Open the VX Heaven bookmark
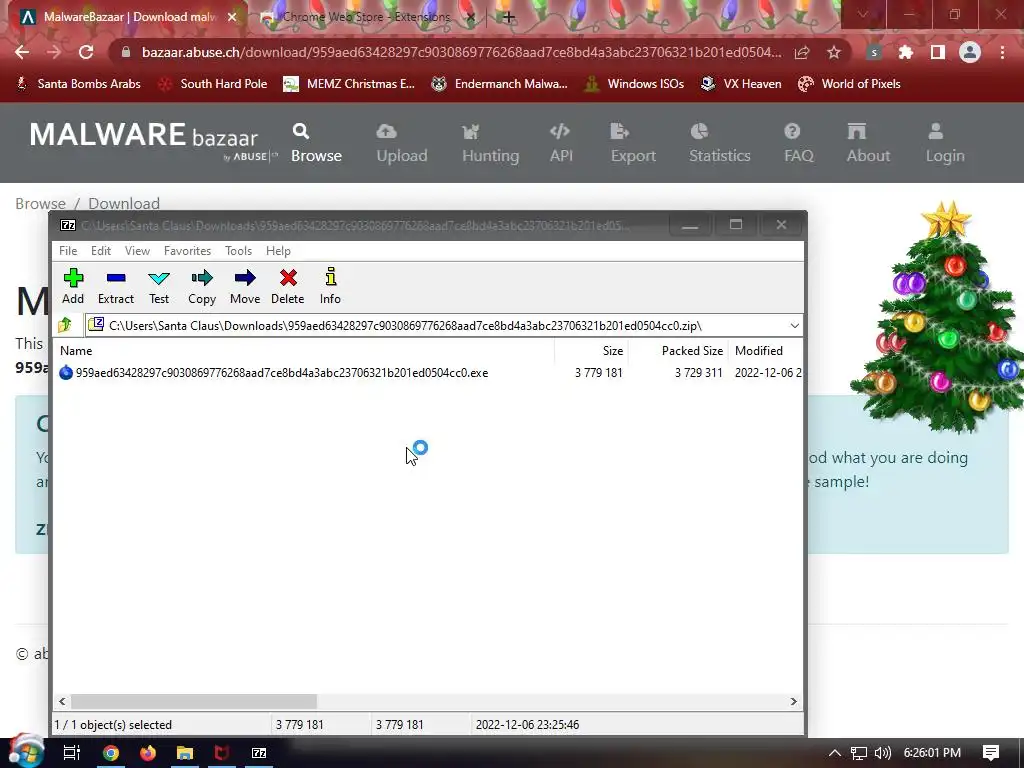This screenshot has width=1024, height=768. tap(741, 84)
